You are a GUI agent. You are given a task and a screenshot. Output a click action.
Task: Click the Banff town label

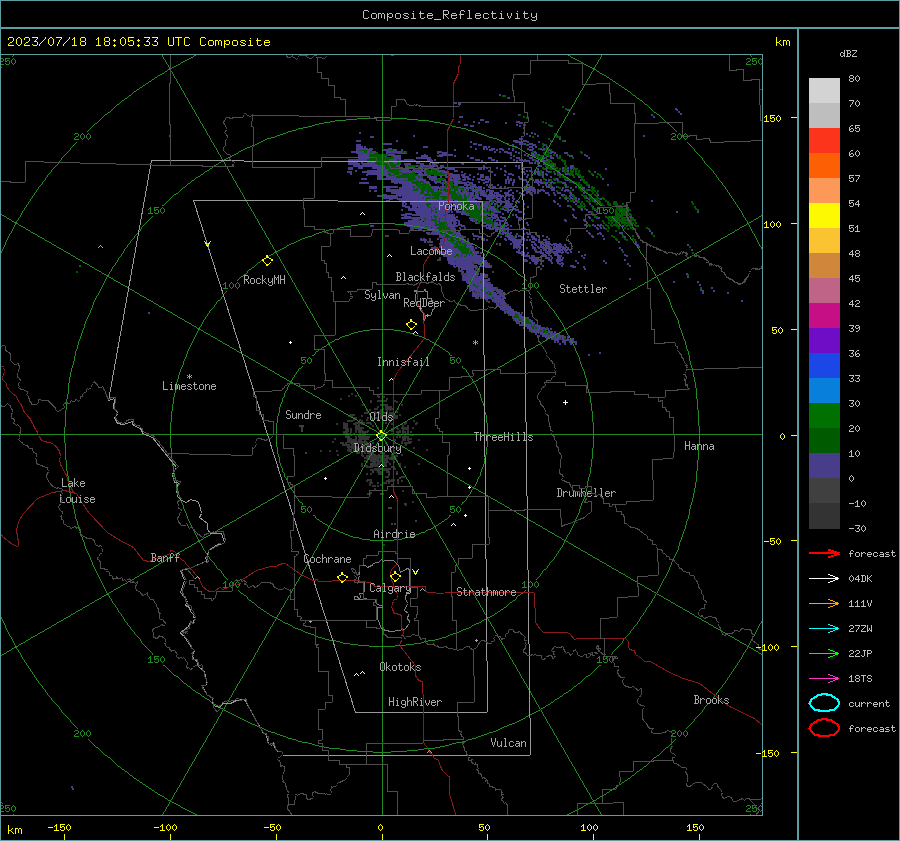(x=165, y=557)
